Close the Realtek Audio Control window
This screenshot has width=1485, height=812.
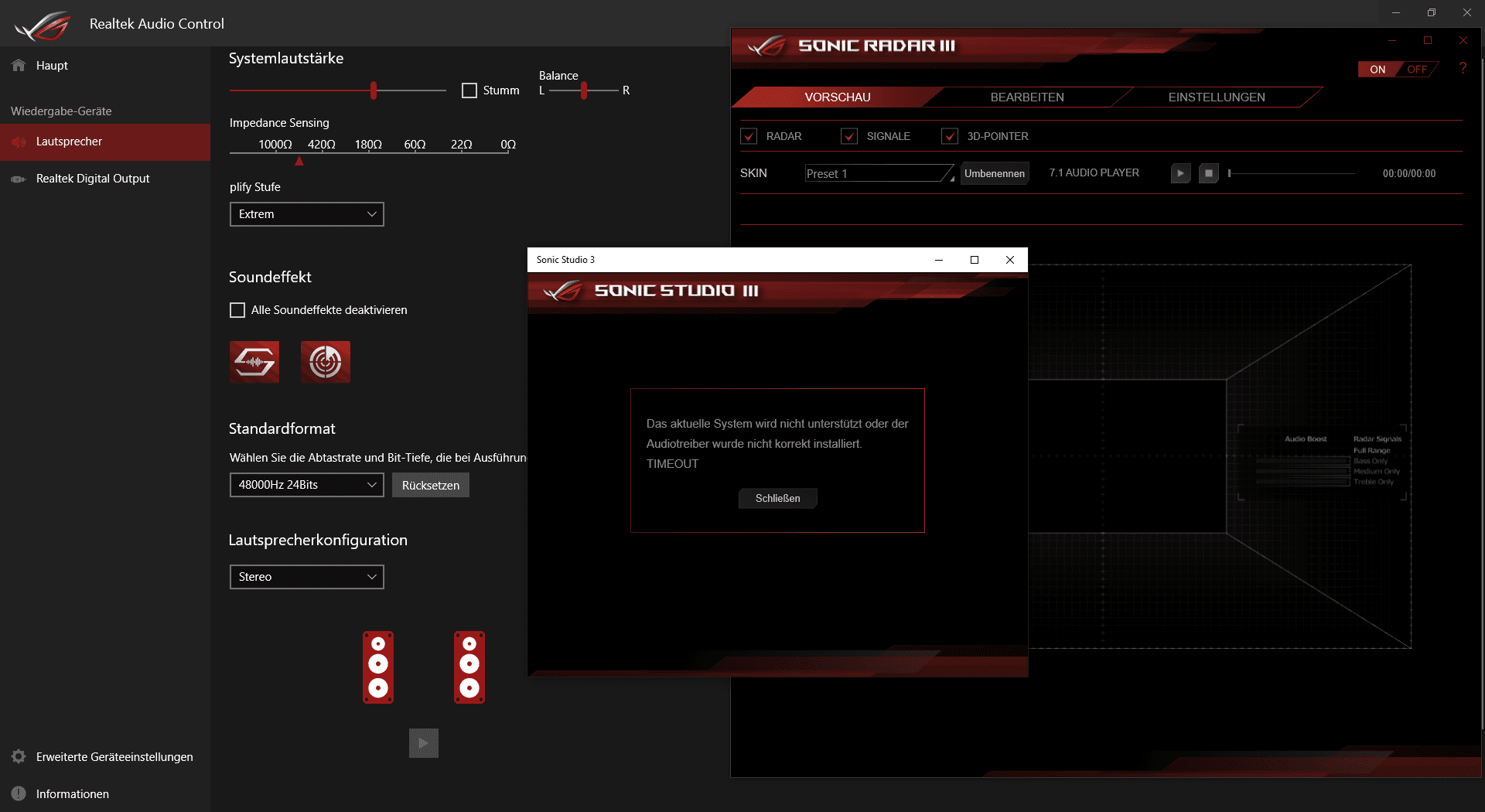point(1467,12)
